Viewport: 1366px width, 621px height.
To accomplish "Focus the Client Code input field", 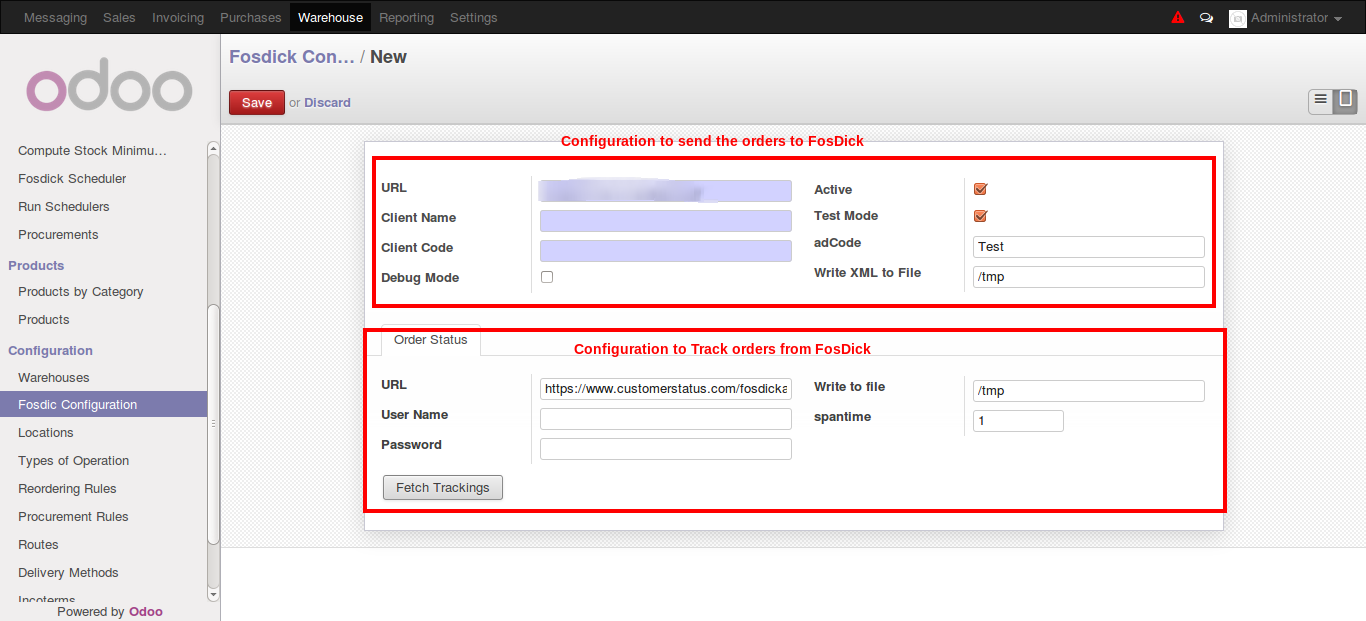I will (666, 251).
